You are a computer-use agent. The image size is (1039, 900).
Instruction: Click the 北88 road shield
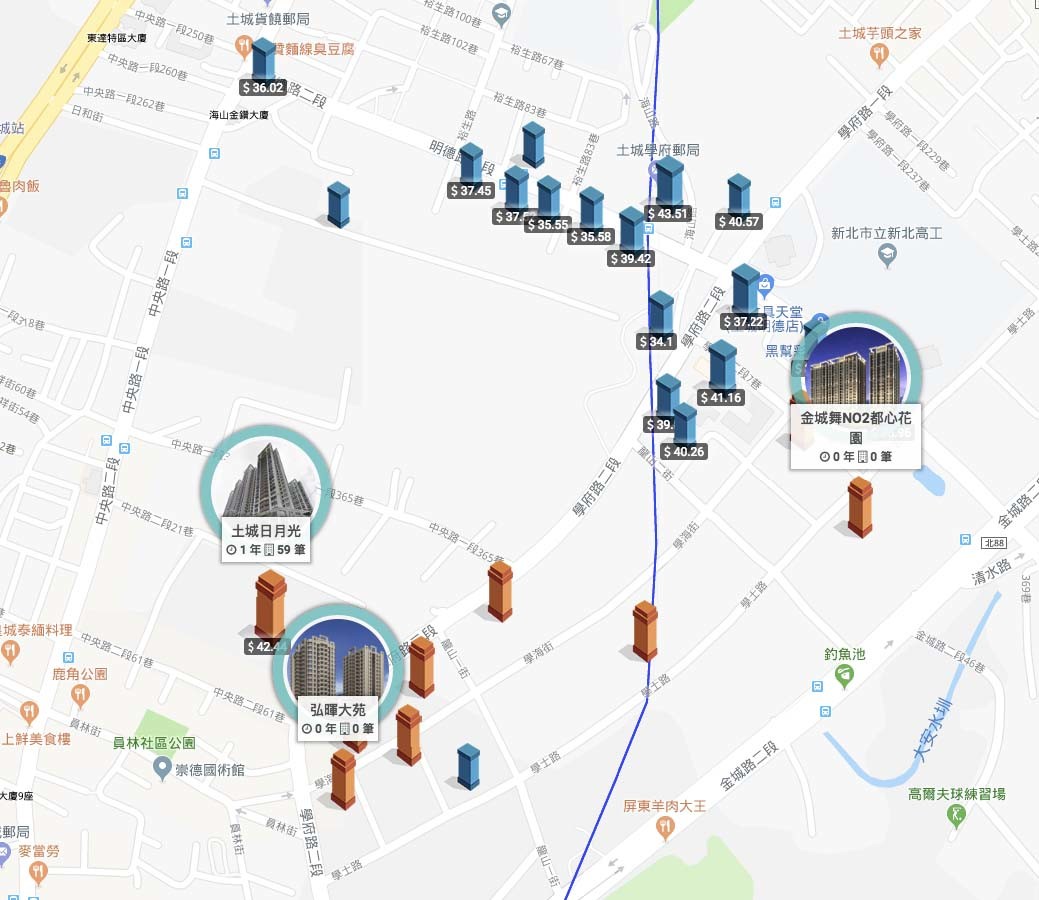994,543
